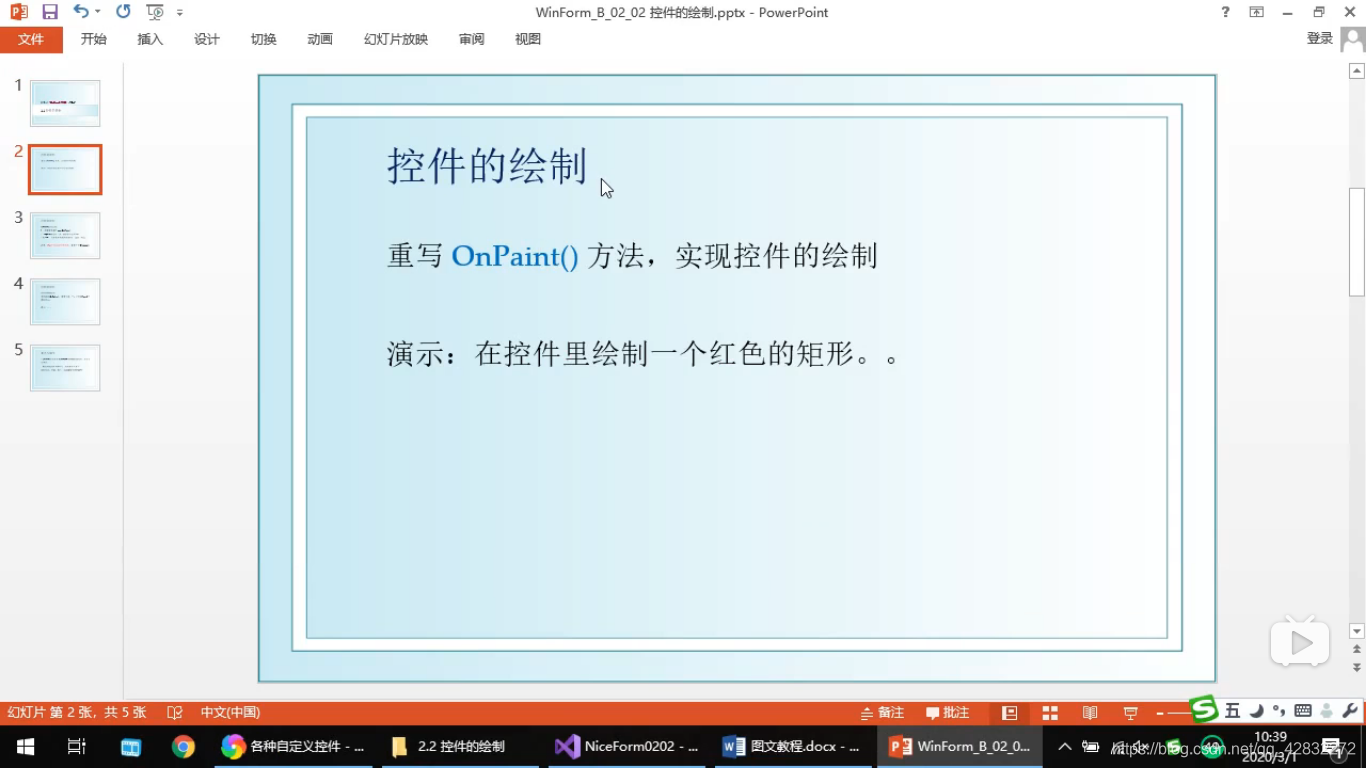The width and height of the screenshot is (1366, 768).
Task: Select slide 2 thumbnail
Action: tap(65, 169)
